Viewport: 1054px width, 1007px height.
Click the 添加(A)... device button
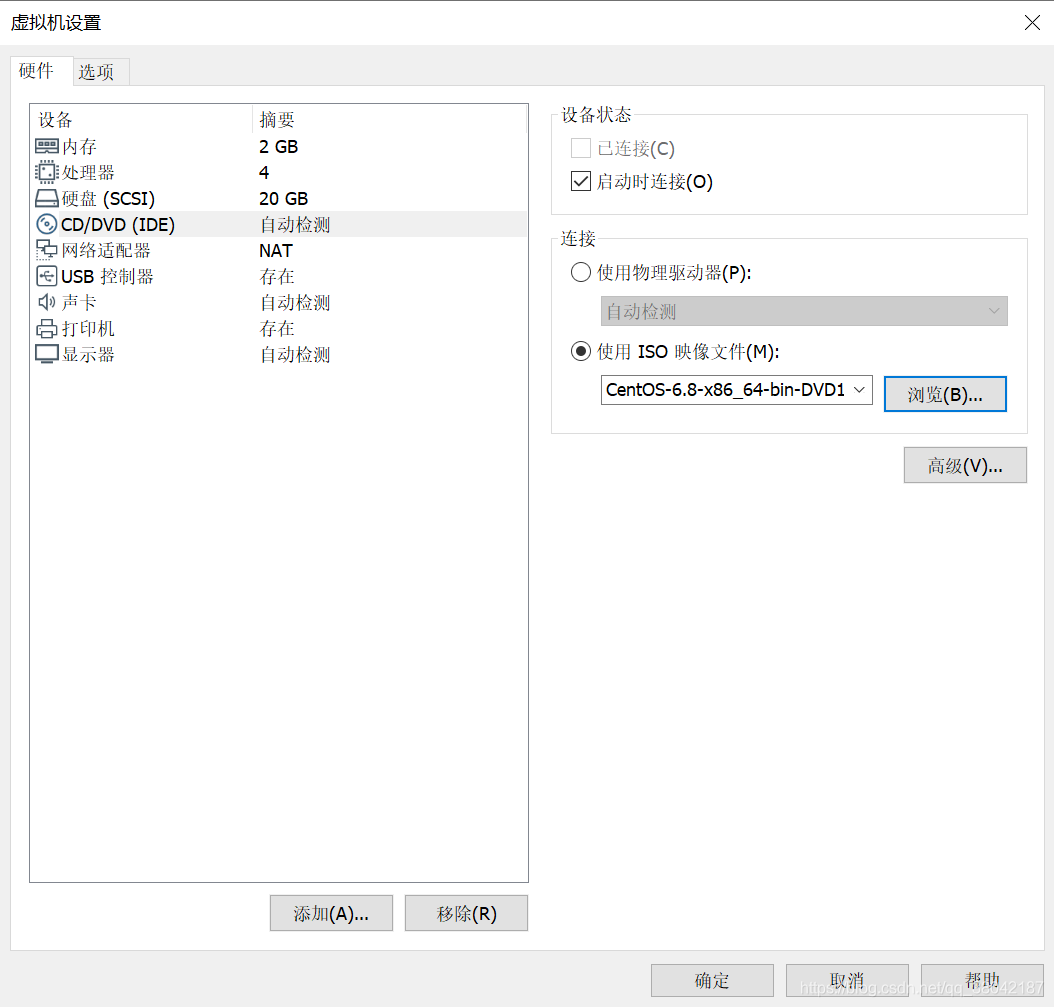pos(331,912)
